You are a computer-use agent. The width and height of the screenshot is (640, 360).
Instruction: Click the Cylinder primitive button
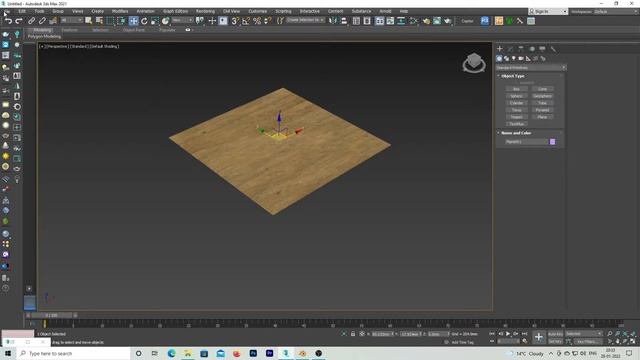coord(516,103)
